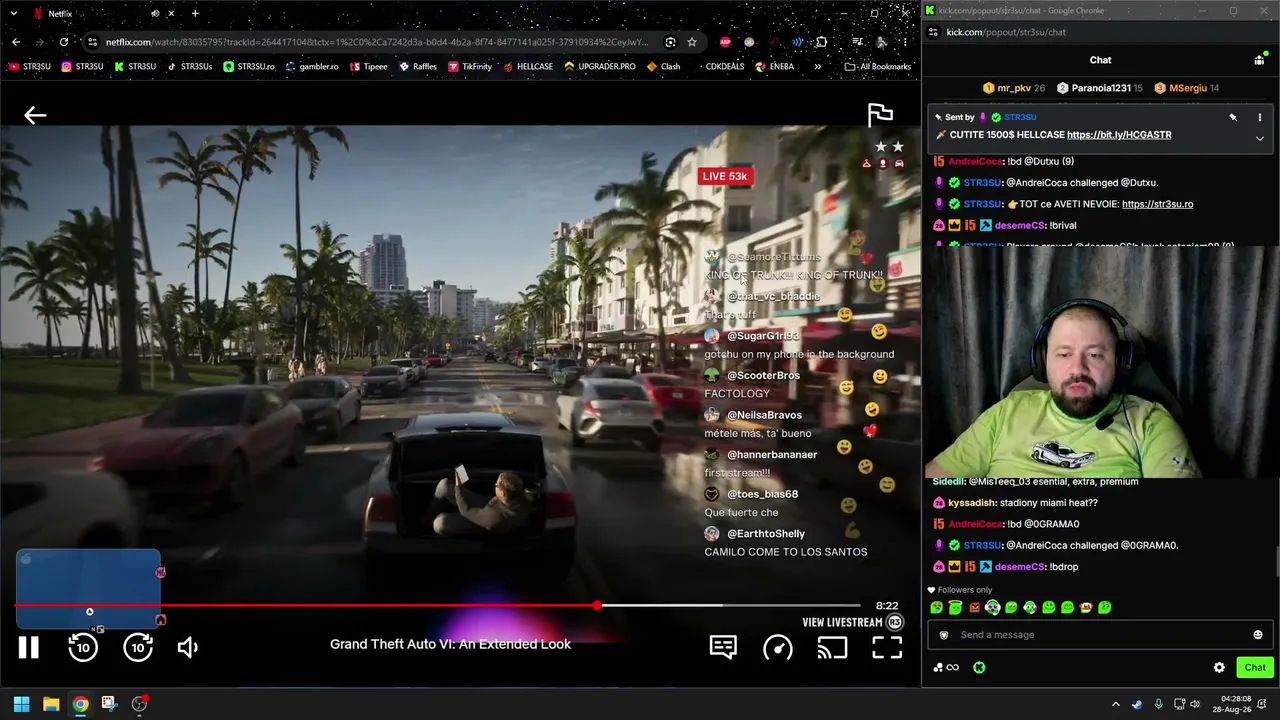Viewport: 1280px width, 720px height.
Task: Open the HELLCASE bookmark
Action: click(527, 67)
